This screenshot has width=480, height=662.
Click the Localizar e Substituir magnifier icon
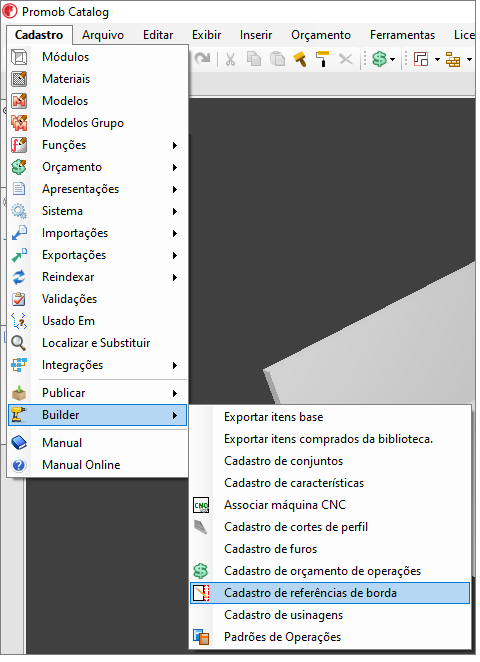[x=19, y=343]
